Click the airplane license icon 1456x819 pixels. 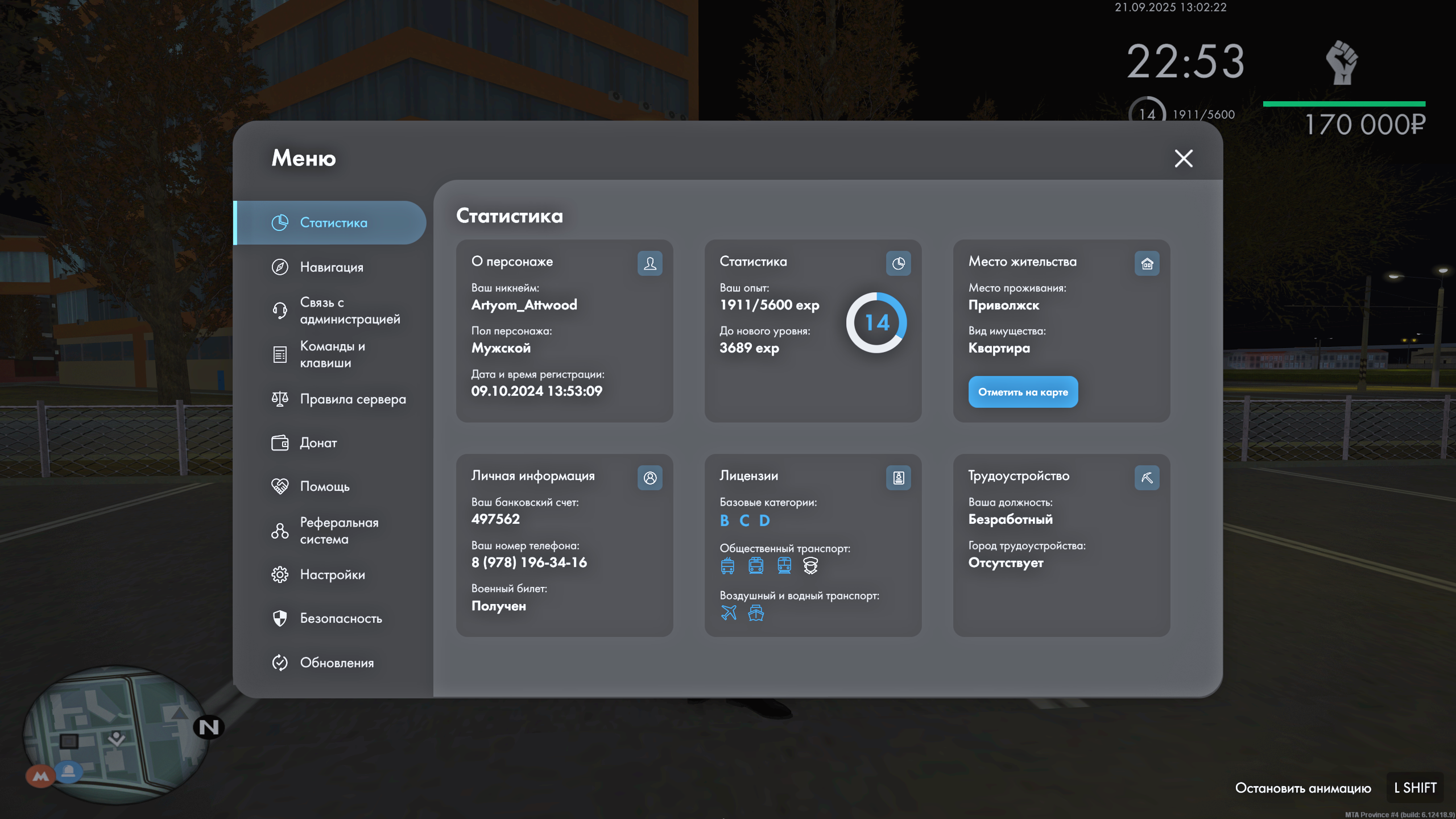729,613
